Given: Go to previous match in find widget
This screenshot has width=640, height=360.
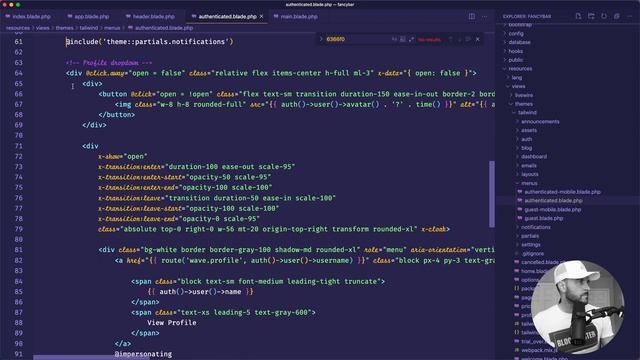Looking at the screenshot, I should click(451, 39).
